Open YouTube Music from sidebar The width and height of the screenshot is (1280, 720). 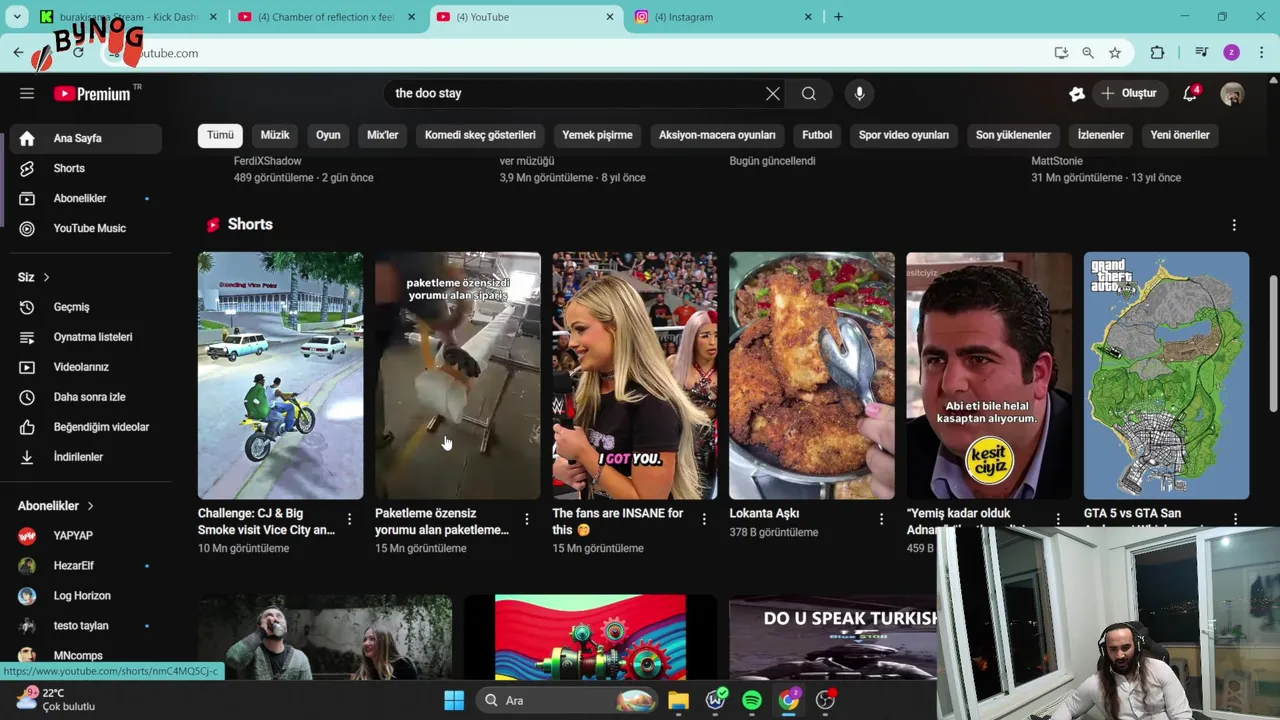tap(85, 228)
